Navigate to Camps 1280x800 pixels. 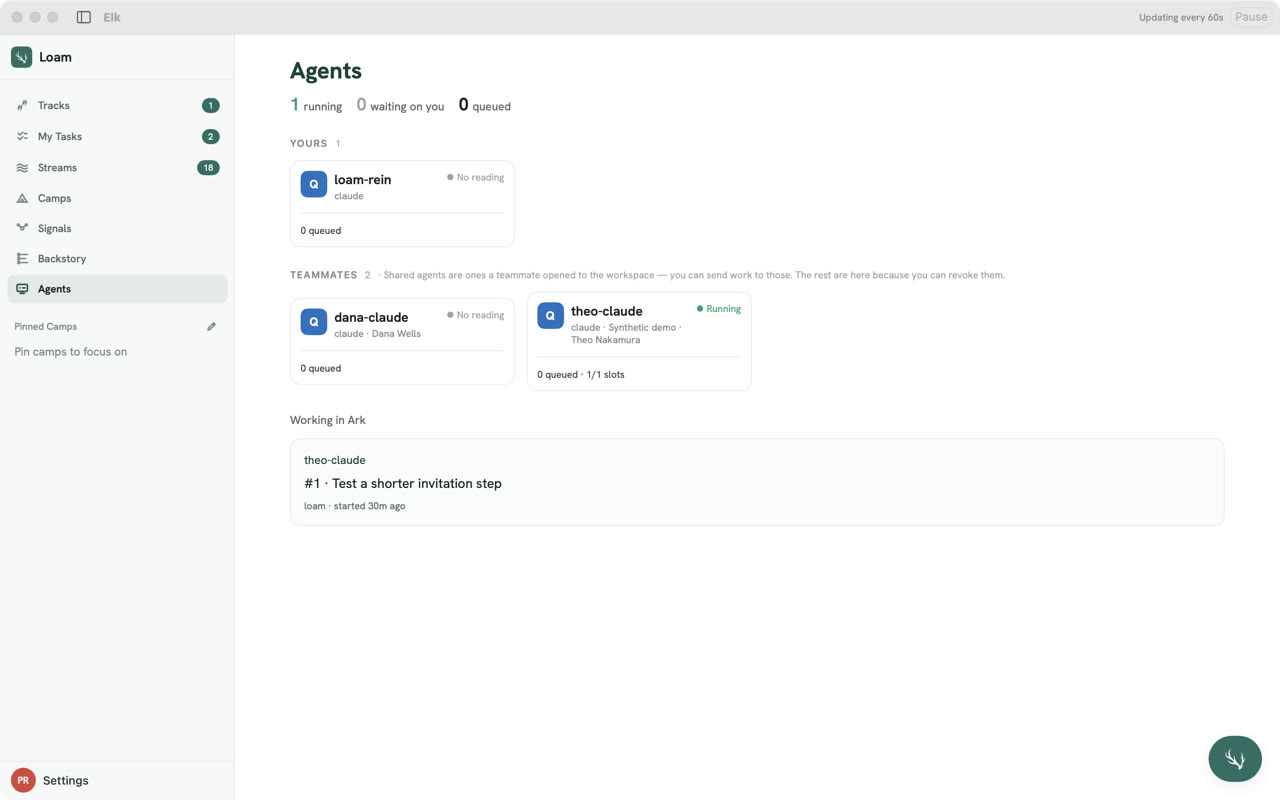click(118, 198)
